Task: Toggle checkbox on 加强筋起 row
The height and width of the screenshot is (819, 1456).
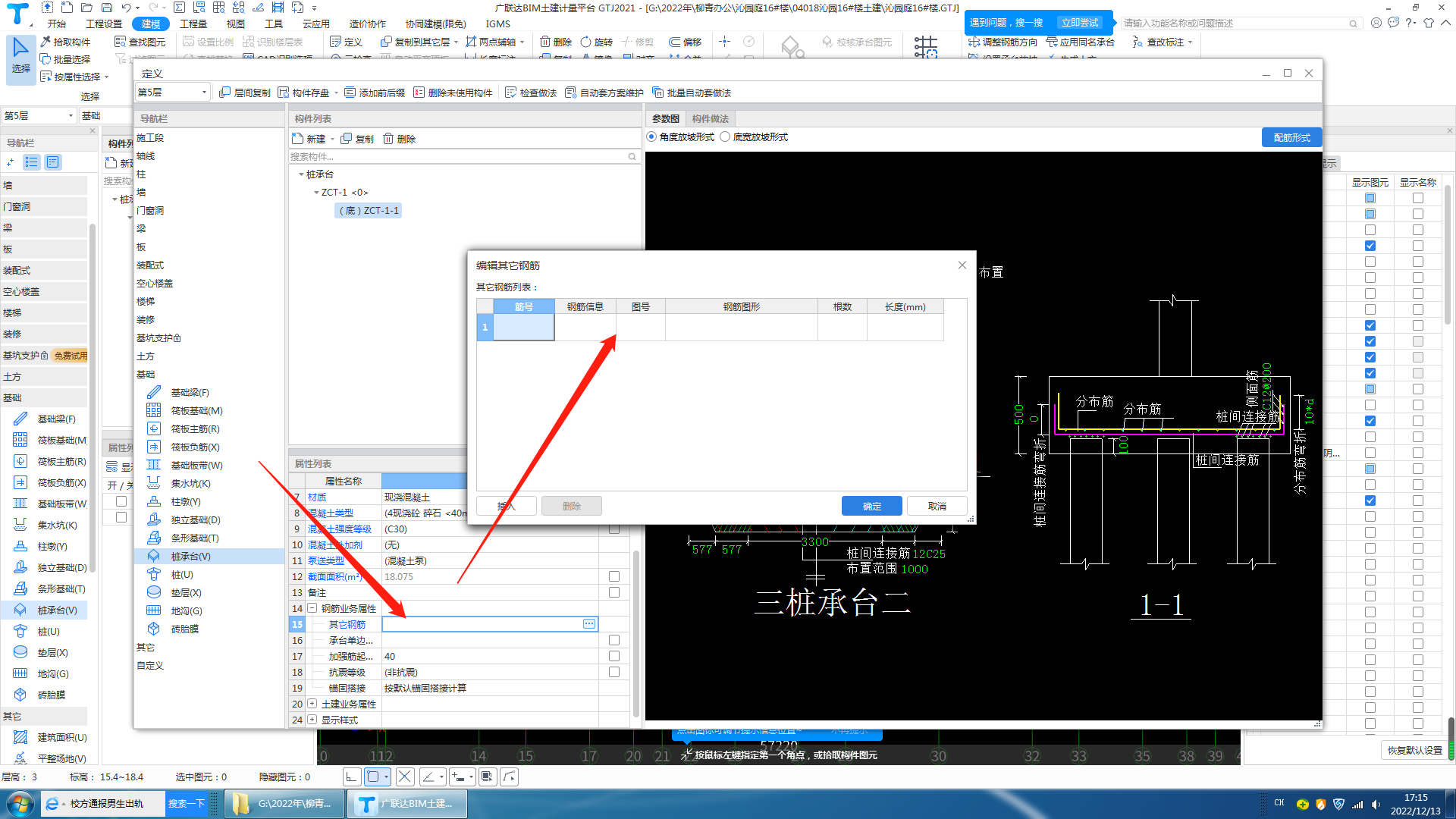Action: coord(614,656)
